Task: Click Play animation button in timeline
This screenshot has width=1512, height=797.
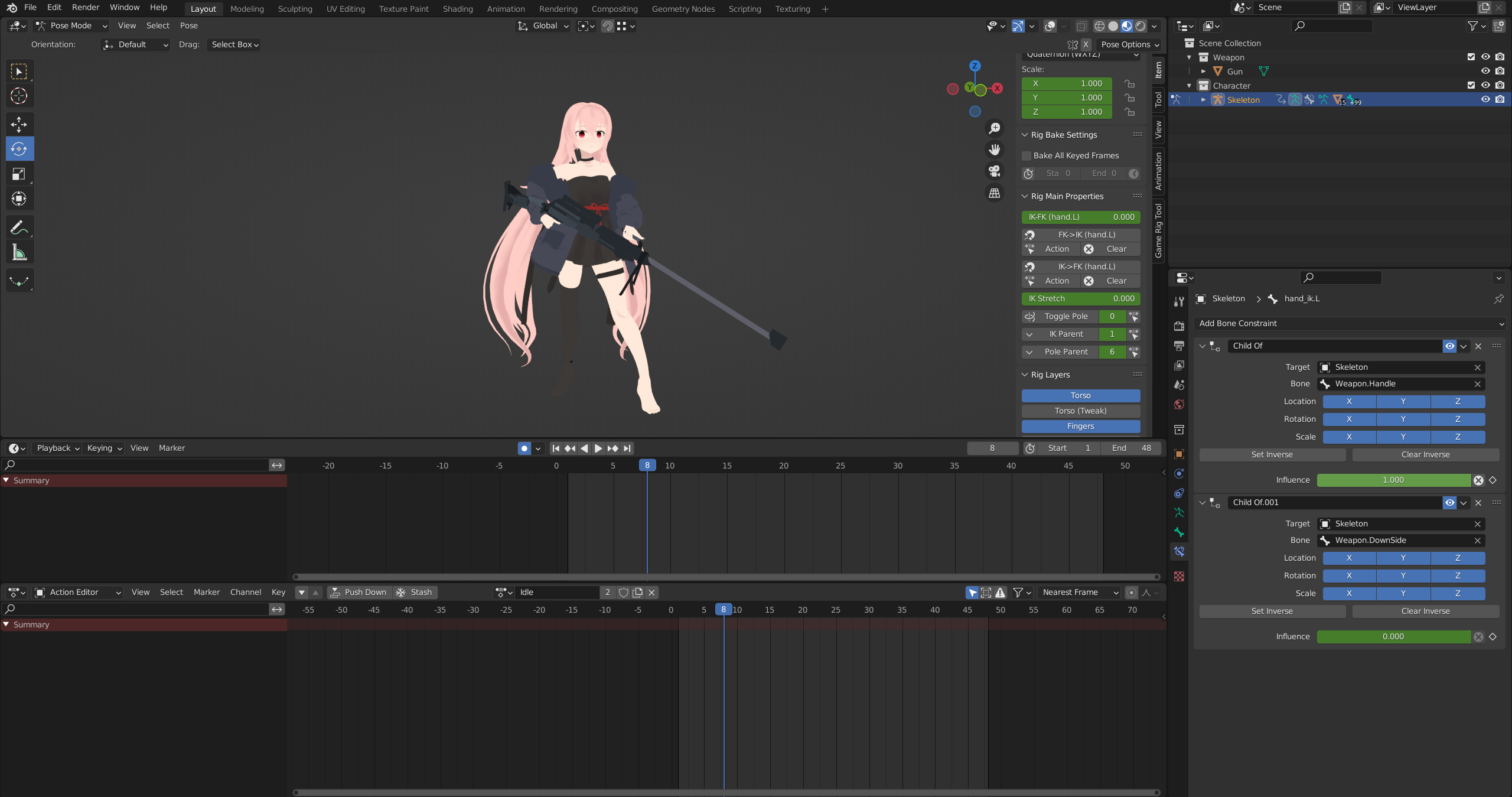Action: click(598, 448)
